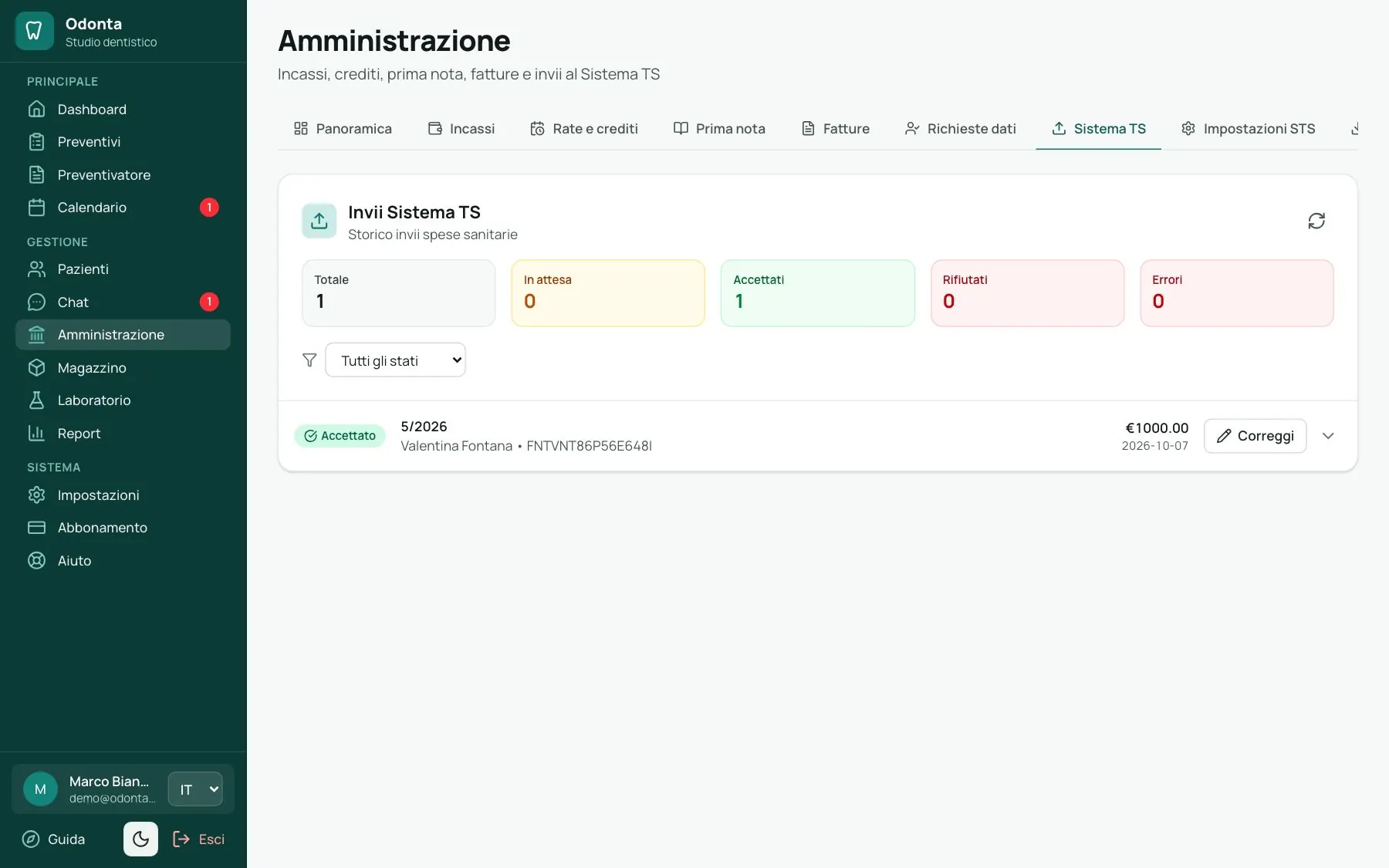Screen dimensions: 1389x868
Task: Open the Aiuto help page
Action: click(x=123, y=561)
